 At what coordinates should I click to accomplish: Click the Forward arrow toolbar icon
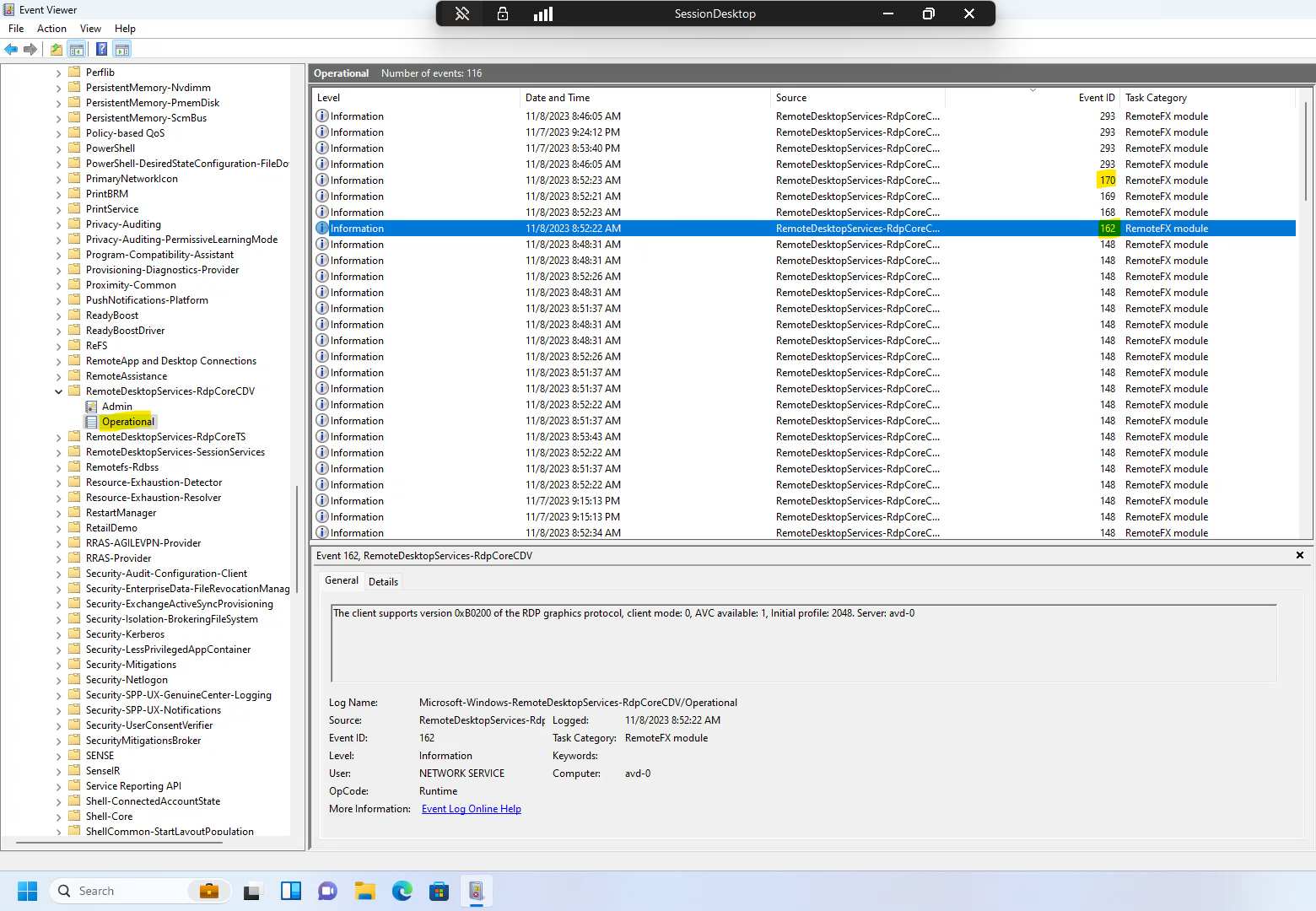click(x=30, y=49)
